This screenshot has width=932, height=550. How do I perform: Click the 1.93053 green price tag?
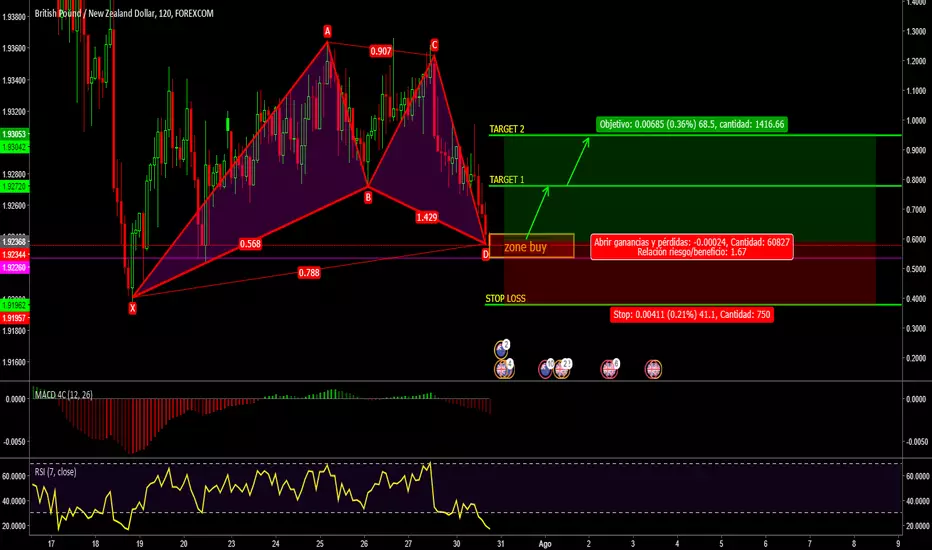click(x=14, y=134)
